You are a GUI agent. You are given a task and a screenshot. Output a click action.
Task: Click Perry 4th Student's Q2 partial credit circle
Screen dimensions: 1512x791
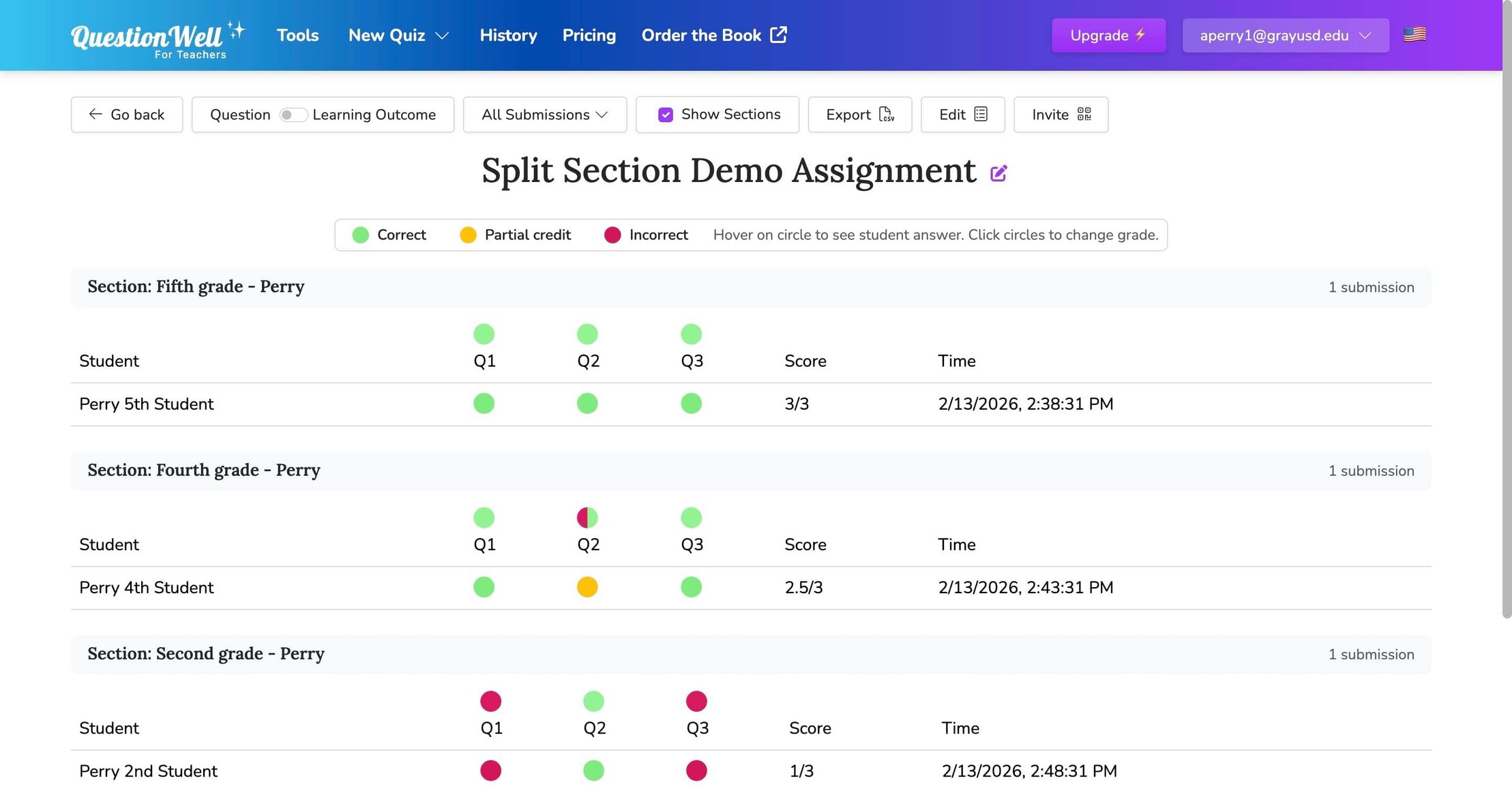tap(587, 587)
